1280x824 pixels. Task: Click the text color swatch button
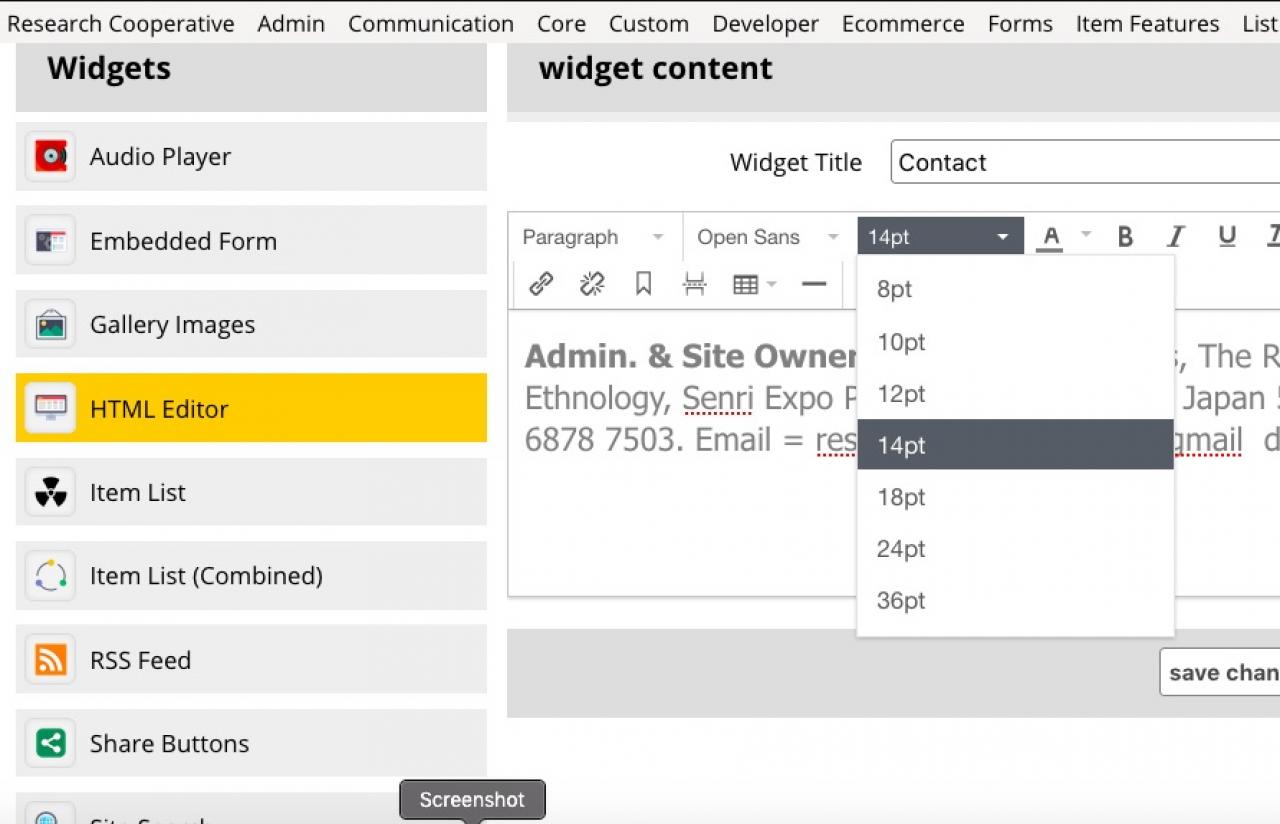(1049, 237)
